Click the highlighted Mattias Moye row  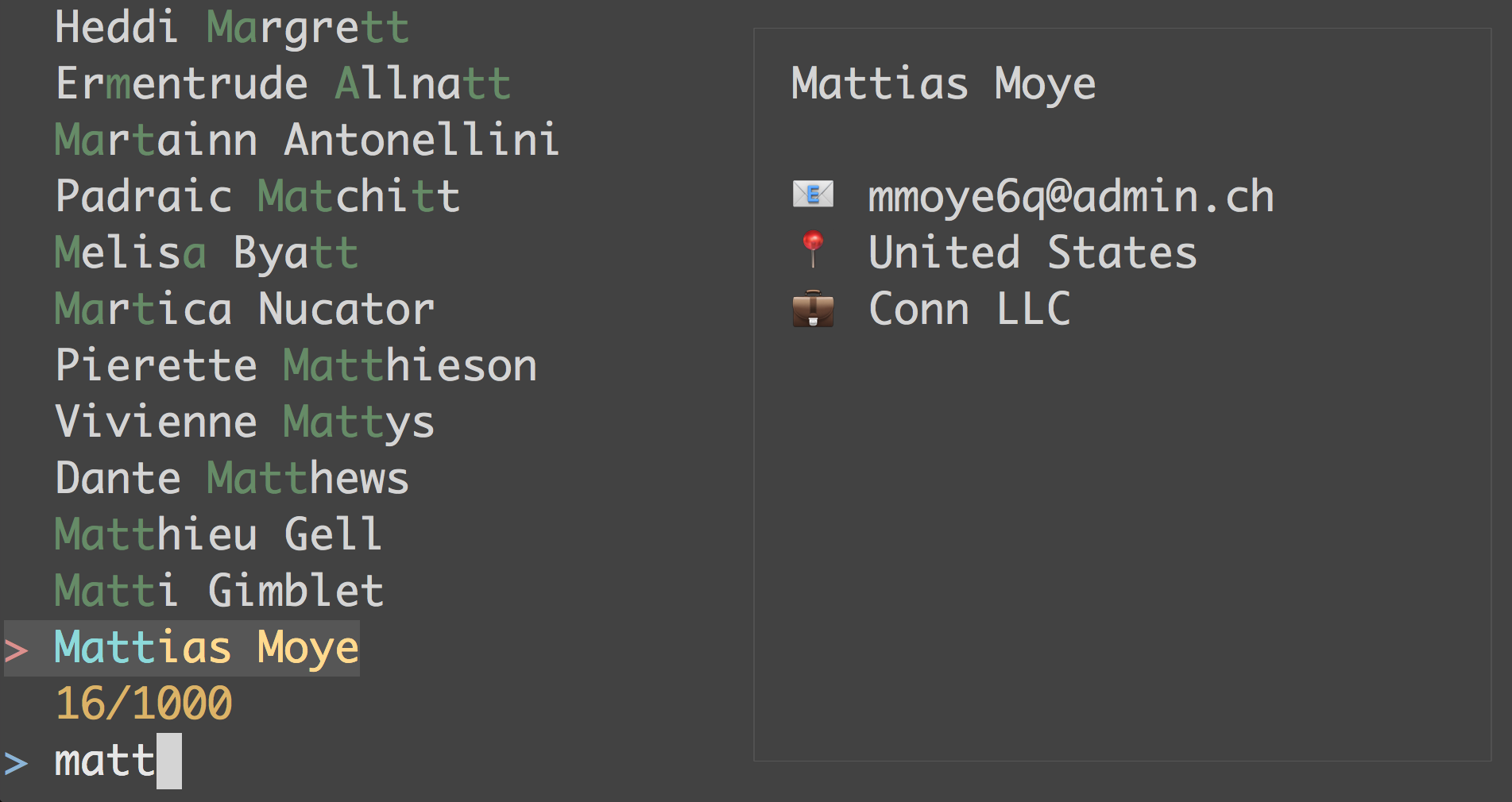tap(207, 648)
